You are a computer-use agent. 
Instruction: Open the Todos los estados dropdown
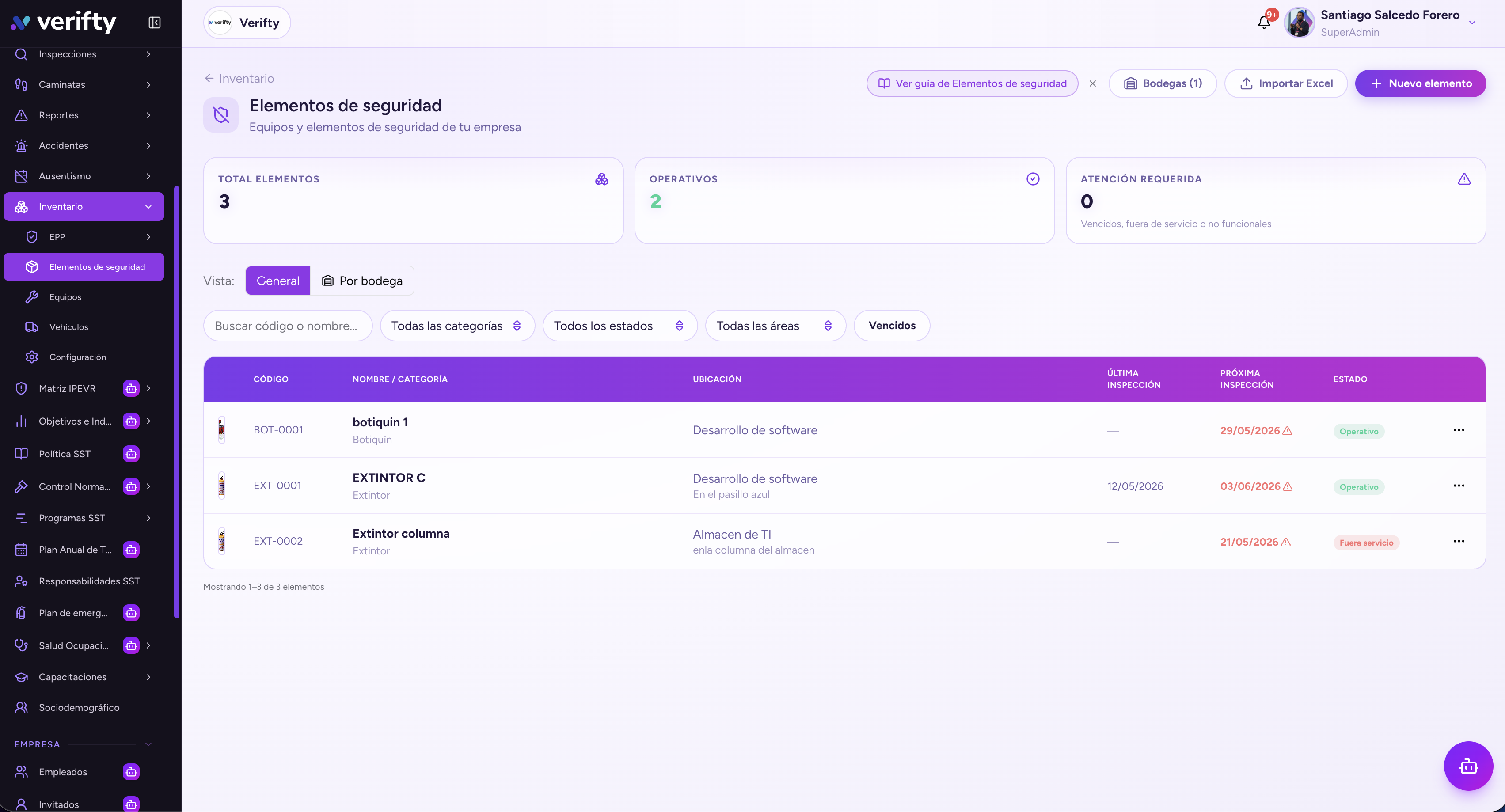pyautogui.click(x=620, y=326)
